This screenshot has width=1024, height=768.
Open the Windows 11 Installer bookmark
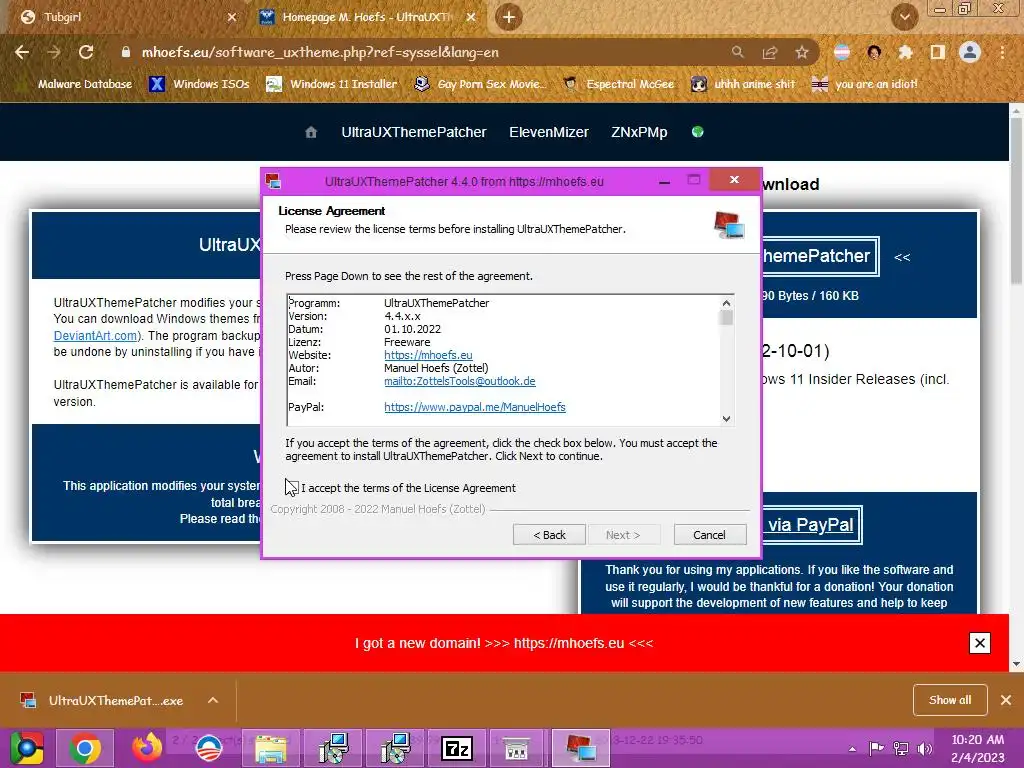coord(332,84)
